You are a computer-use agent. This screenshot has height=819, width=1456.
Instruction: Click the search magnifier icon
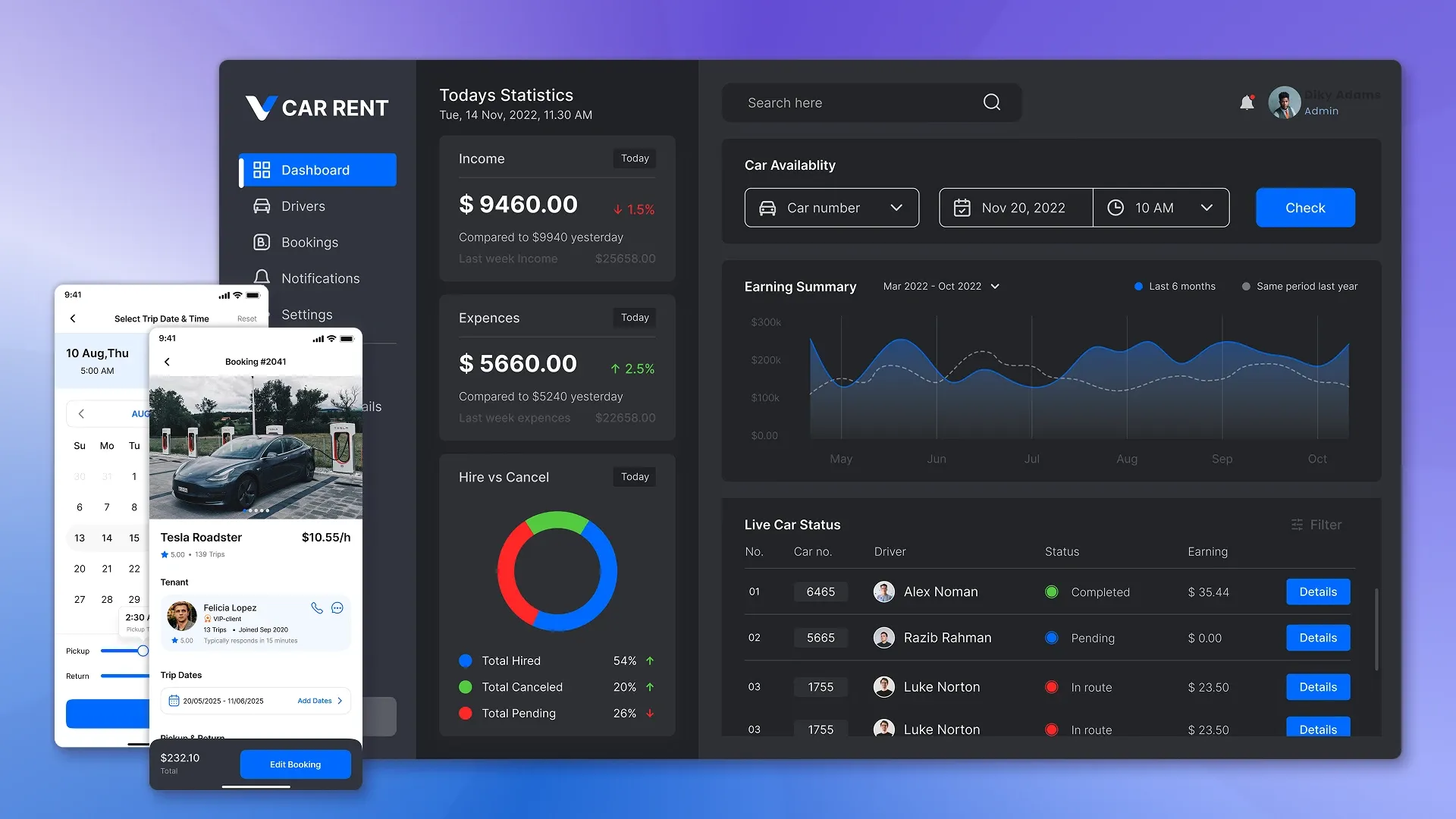(991, 102)
